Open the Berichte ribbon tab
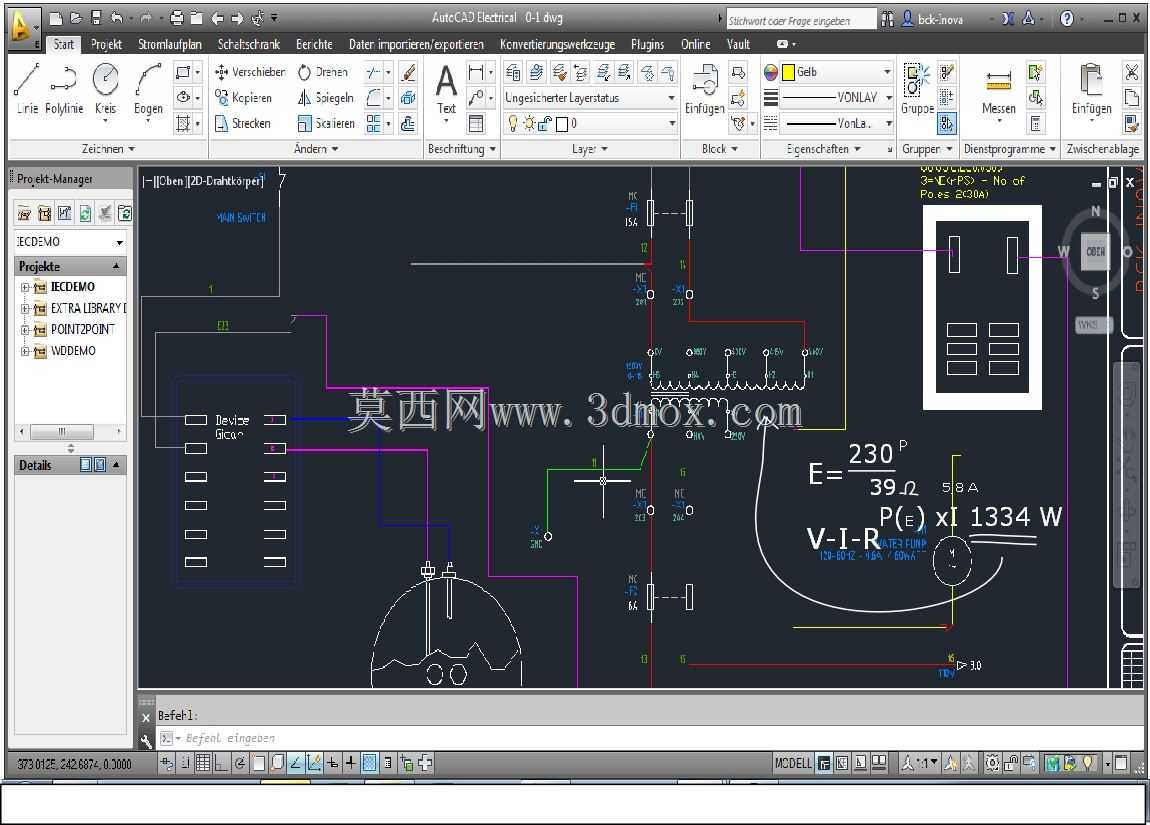 coord(314,44)
